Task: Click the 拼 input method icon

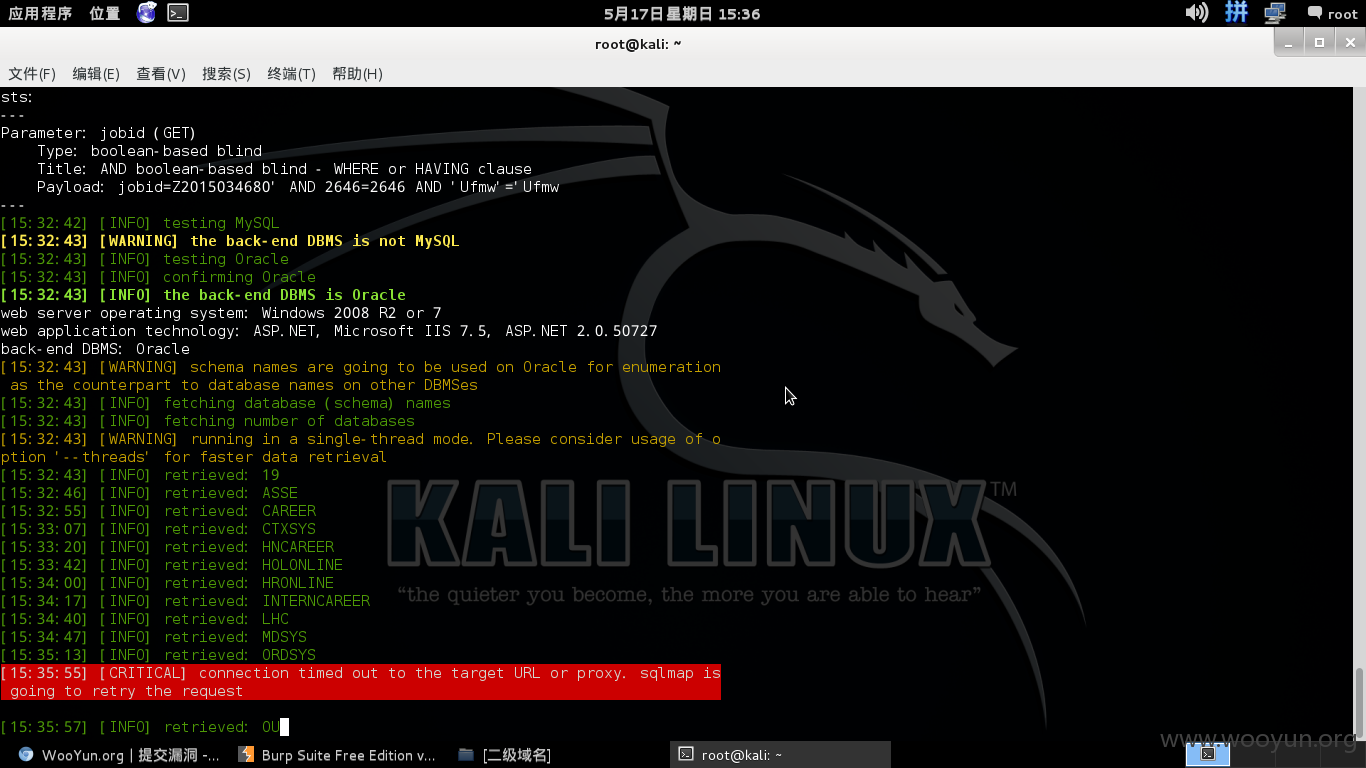Action: click(x=1236, y=13)
